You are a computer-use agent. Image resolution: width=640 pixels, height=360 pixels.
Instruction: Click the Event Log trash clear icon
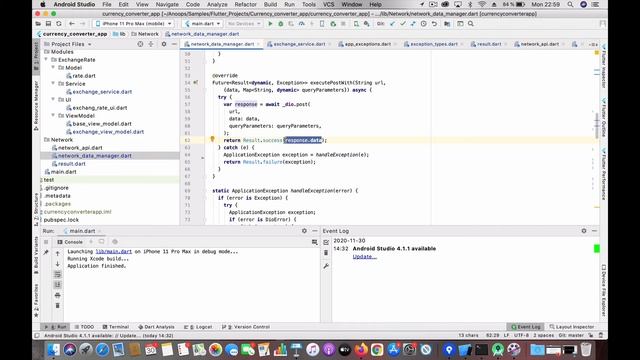pyautogui.click(x=326, y=253)
